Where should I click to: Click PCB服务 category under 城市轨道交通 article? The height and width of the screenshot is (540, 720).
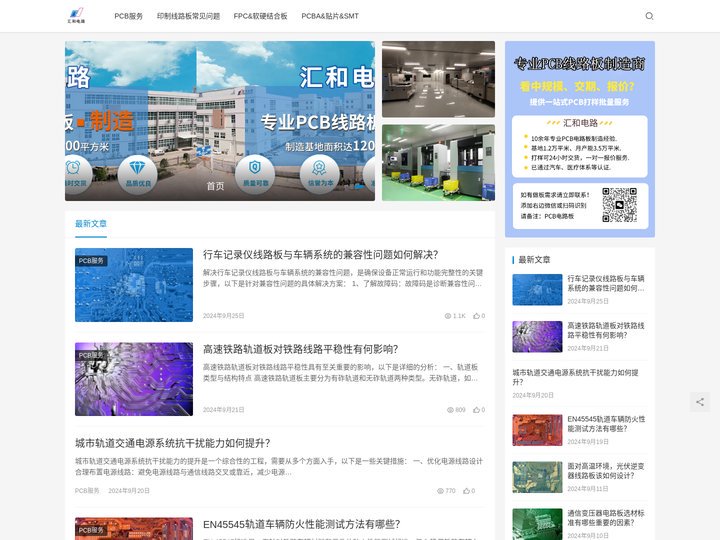pos(87,491)
